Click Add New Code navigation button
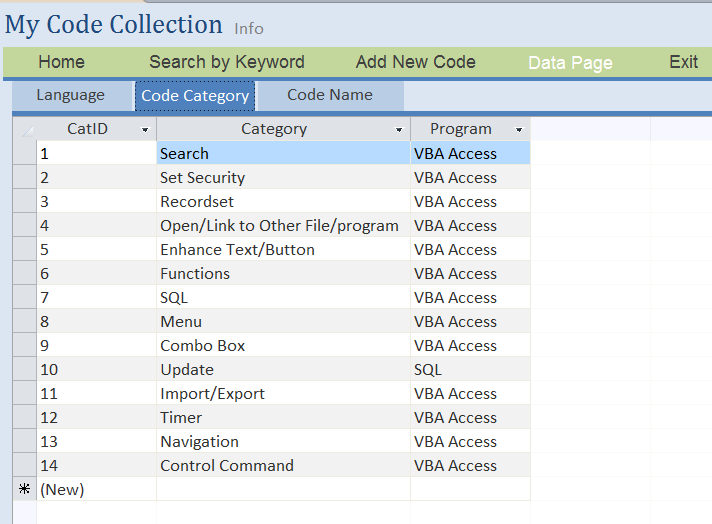Viewport: 712px width, 524px height. point(415,62)
